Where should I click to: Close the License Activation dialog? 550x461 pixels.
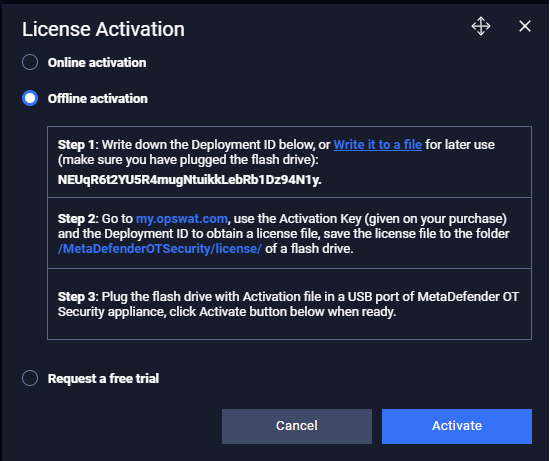click(525, 26)
